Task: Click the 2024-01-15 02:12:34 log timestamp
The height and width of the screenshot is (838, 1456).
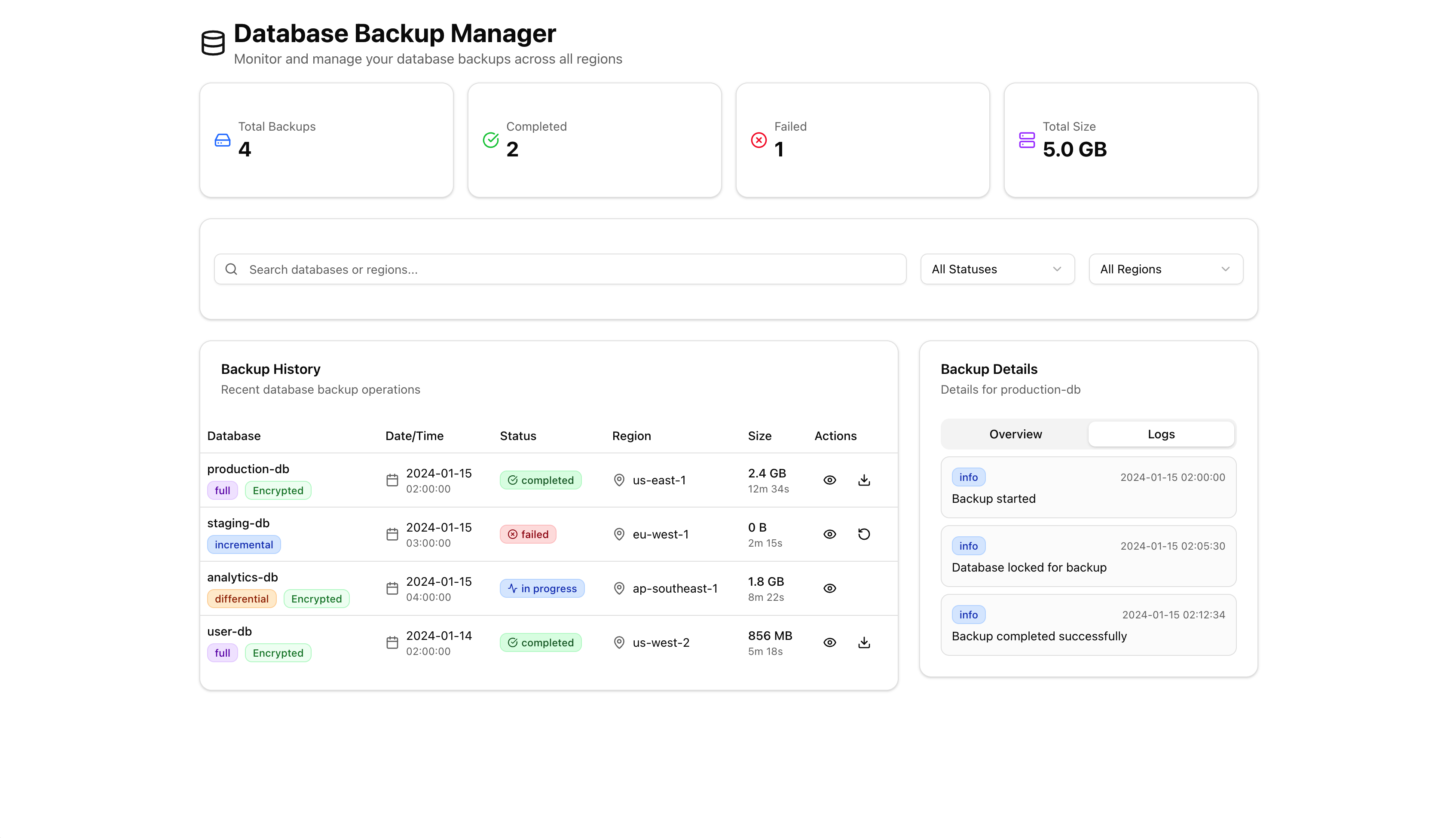Action: (x=1173, y=615)
